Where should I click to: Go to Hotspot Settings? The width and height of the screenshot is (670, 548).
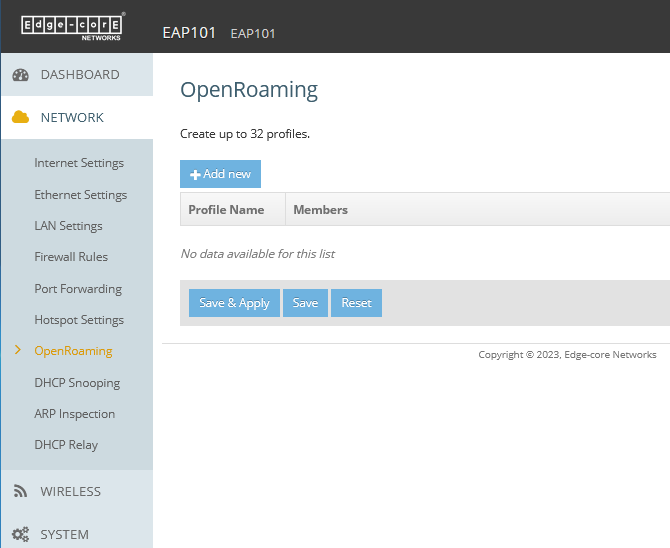79,320
